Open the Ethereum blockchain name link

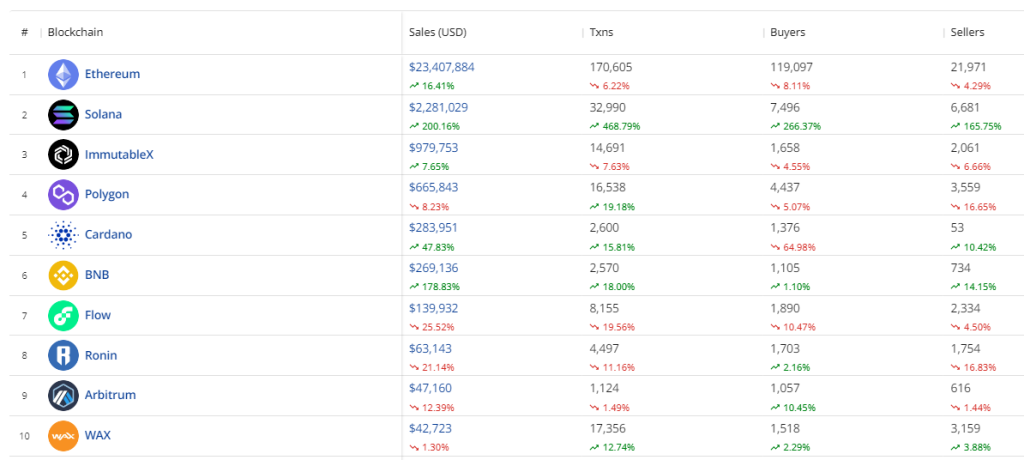[112, 75]
